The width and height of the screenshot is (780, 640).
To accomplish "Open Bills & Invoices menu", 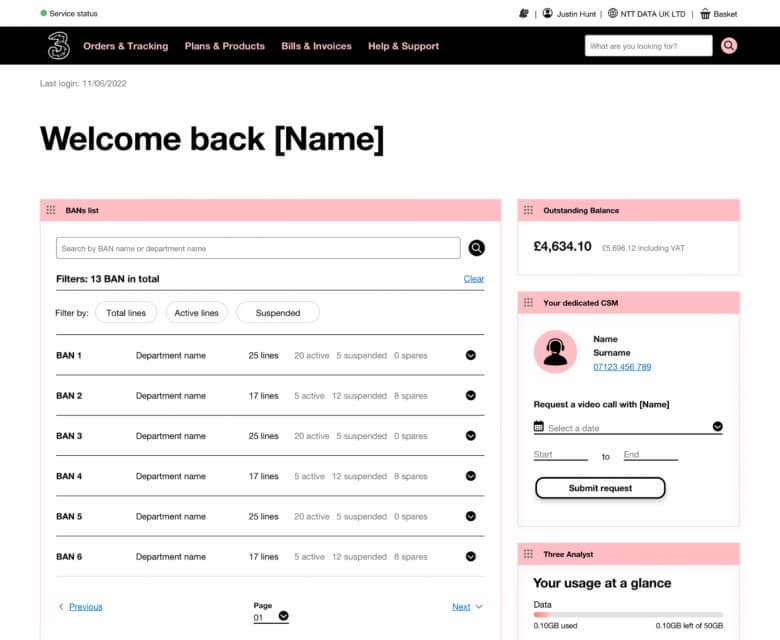I will [316, 46].
